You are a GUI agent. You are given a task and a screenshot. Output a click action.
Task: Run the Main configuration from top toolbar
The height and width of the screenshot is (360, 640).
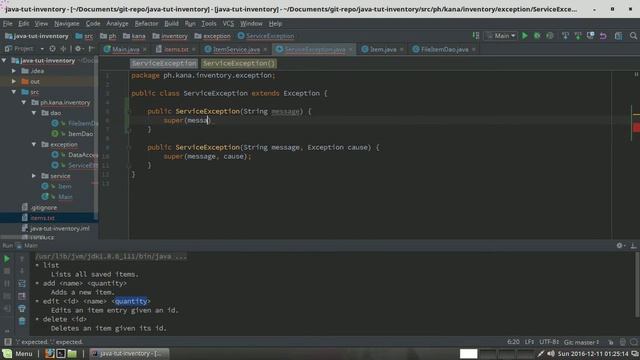point(524,36)
